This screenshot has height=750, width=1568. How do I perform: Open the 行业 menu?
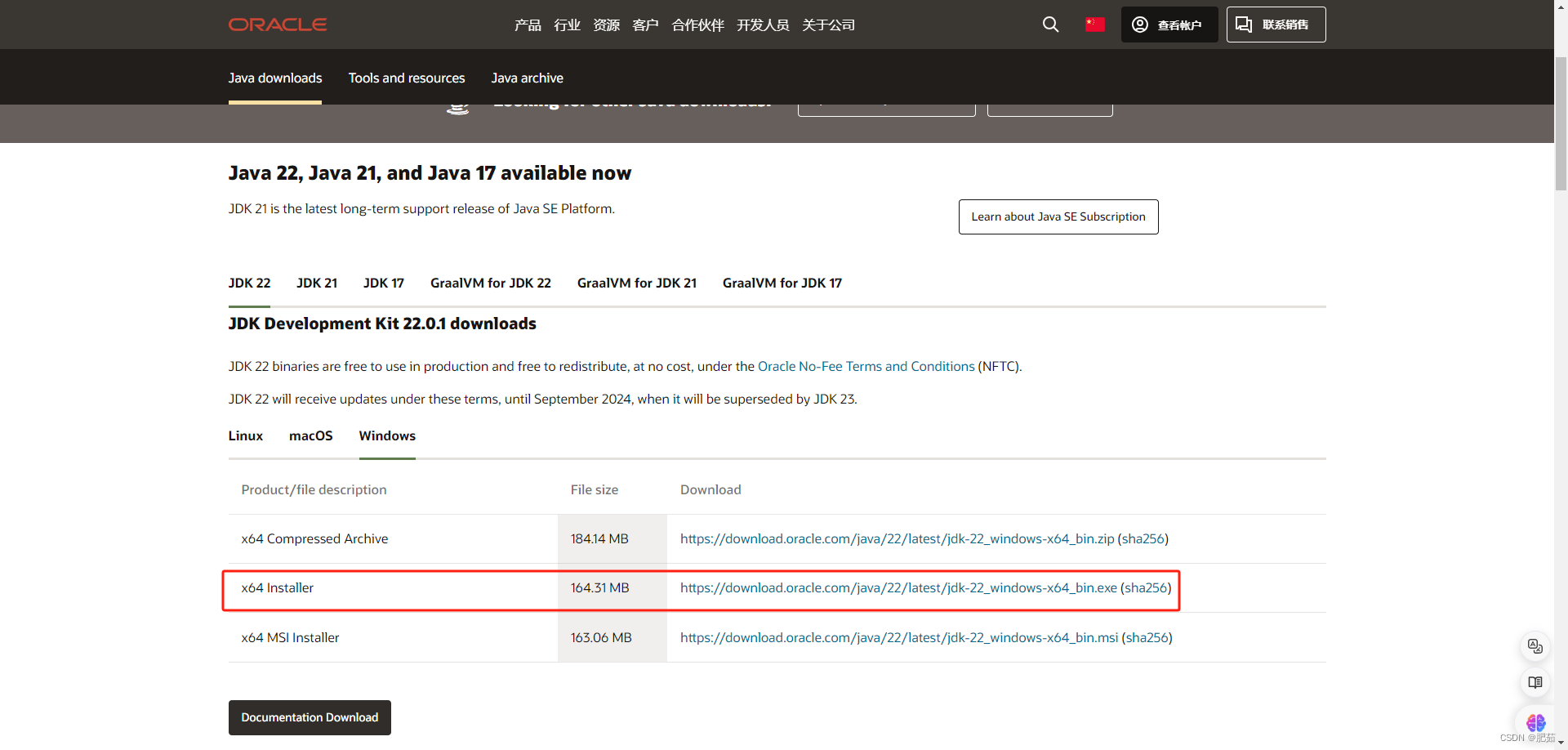coord(567,25)
